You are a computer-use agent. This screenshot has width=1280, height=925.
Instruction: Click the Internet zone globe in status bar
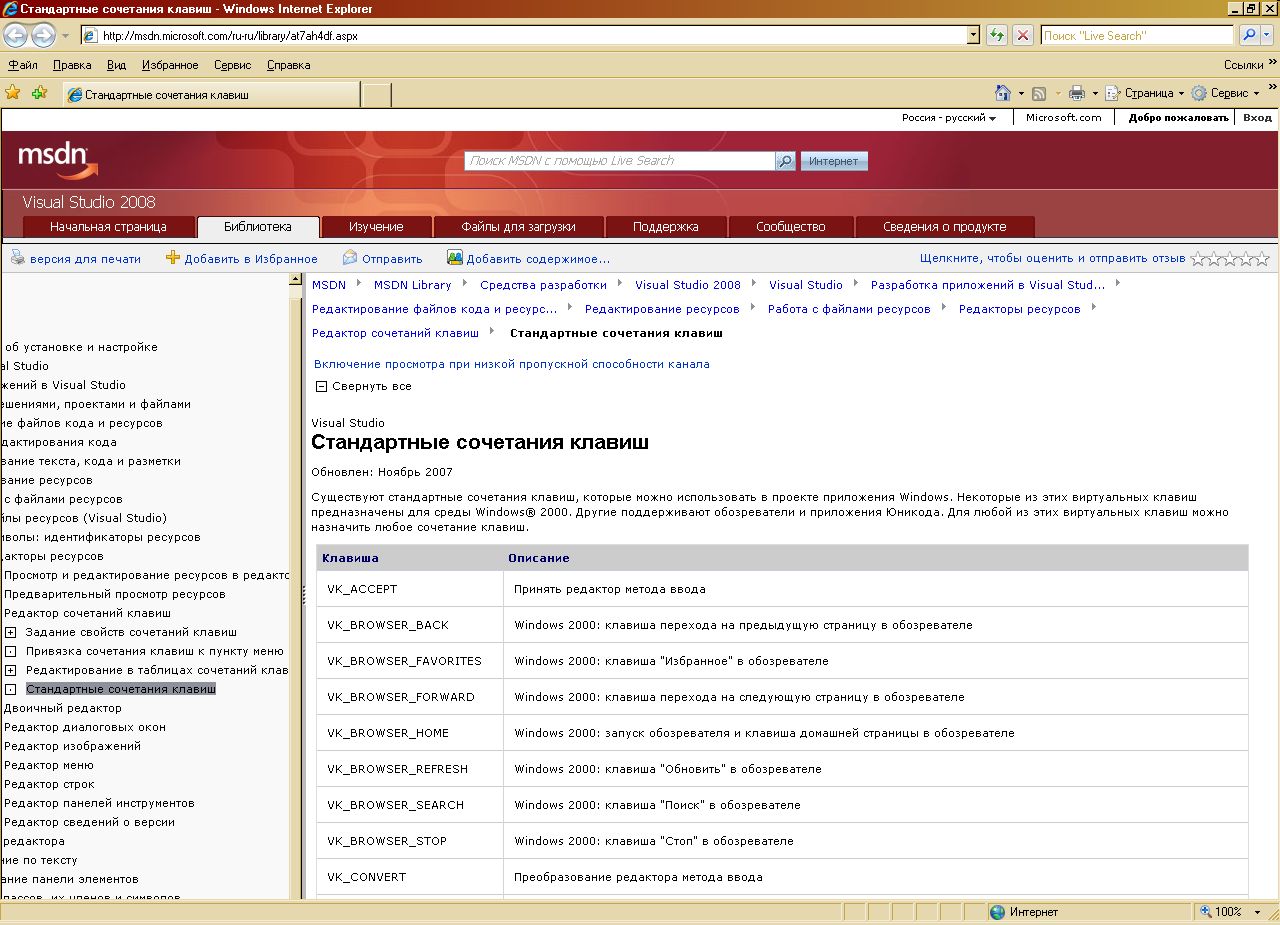997,912
